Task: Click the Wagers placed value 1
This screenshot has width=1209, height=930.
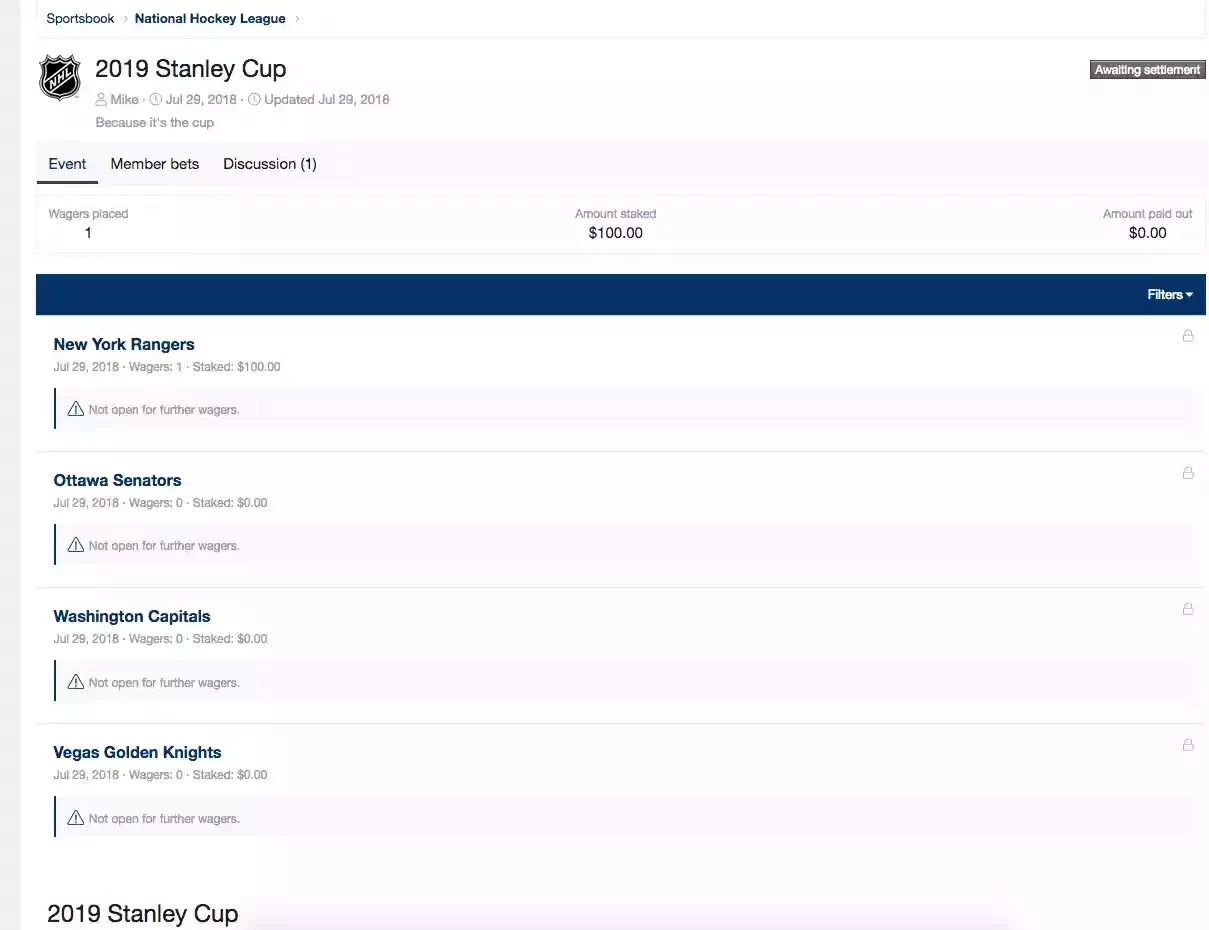Action: coord(88,233)
